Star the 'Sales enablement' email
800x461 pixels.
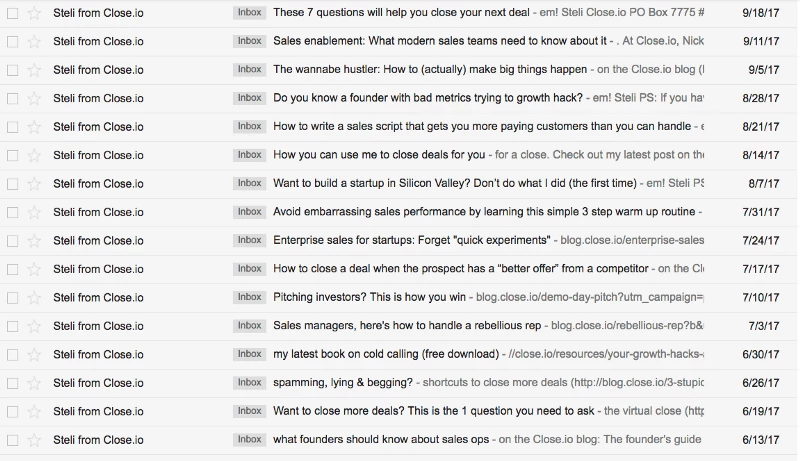(x=35, y=42)
